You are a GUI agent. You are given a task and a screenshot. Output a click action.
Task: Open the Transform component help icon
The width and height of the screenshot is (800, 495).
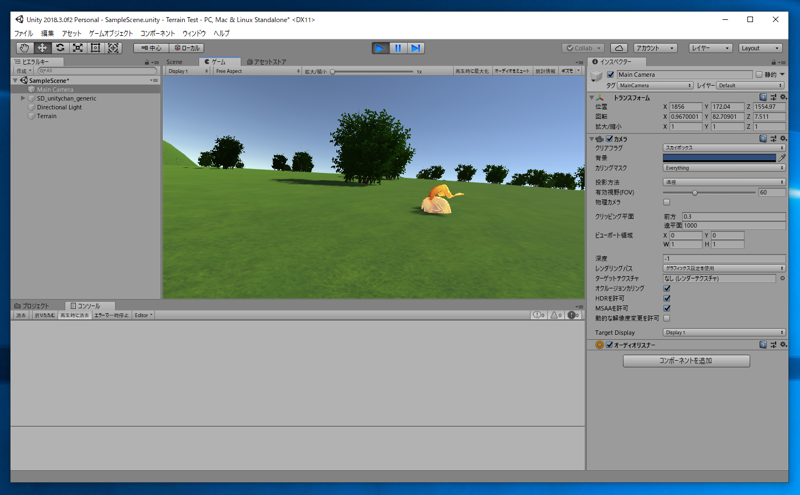(x=763, y=97)
